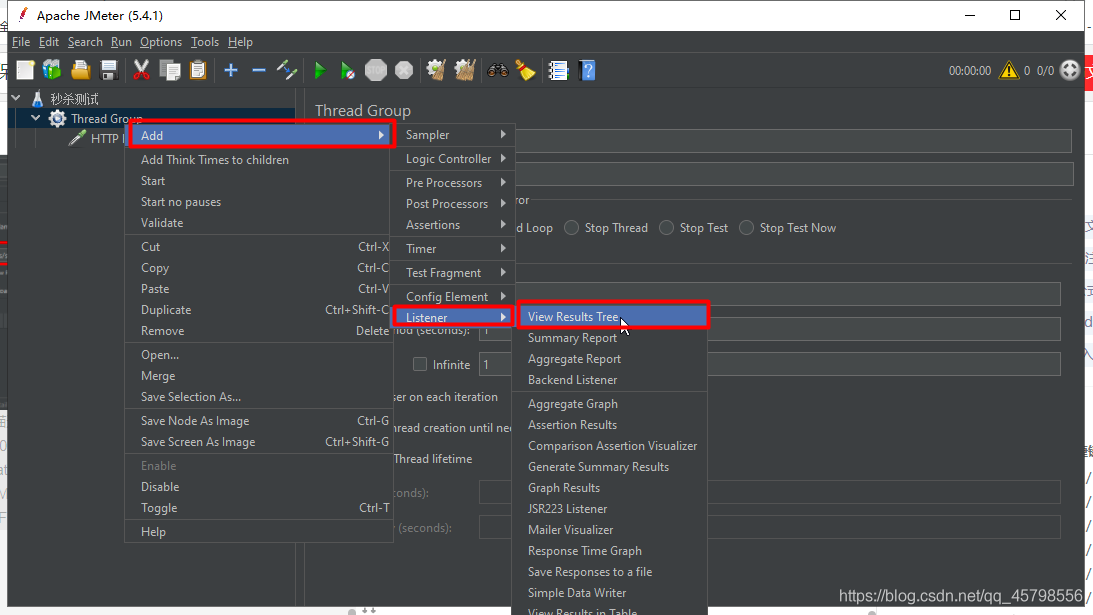Choose Response Time Graph listener
1093x615 pixels.
(x=609, y=551)
